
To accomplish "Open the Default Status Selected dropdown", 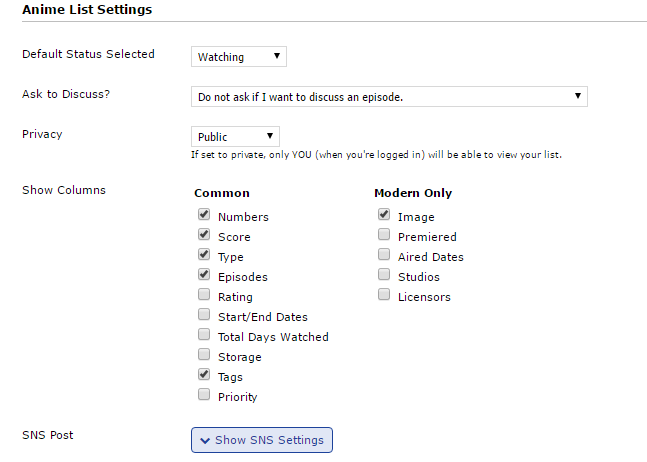I will click(238, 57).
